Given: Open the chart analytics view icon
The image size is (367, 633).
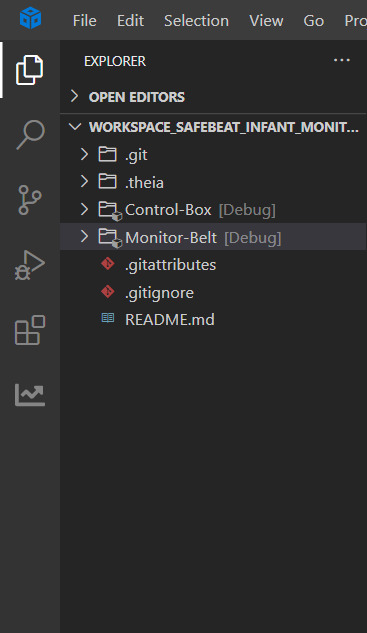Looking at the screenshot, I should pos(30,394).
